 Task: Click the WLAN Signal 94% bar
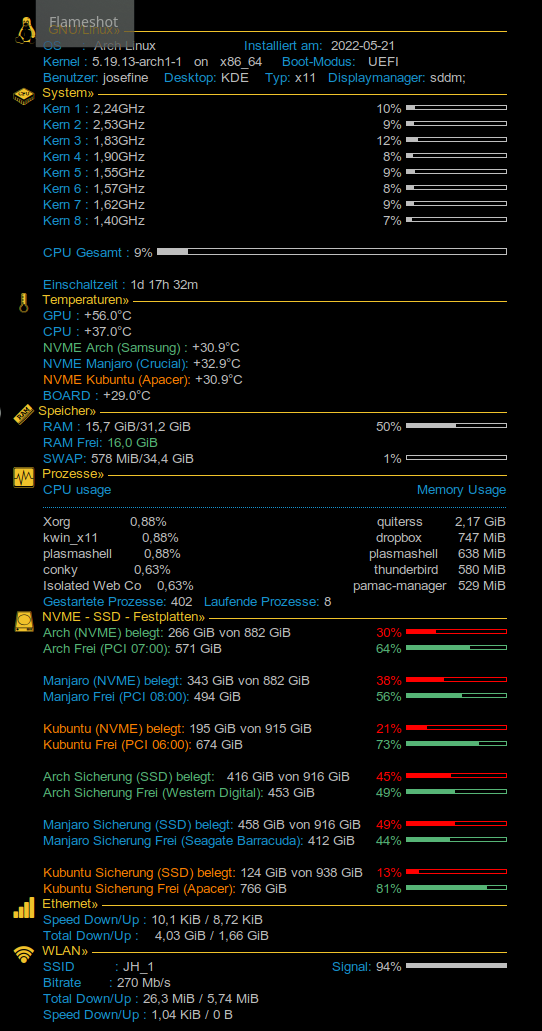pyautogui.click(x=456, y=966)
